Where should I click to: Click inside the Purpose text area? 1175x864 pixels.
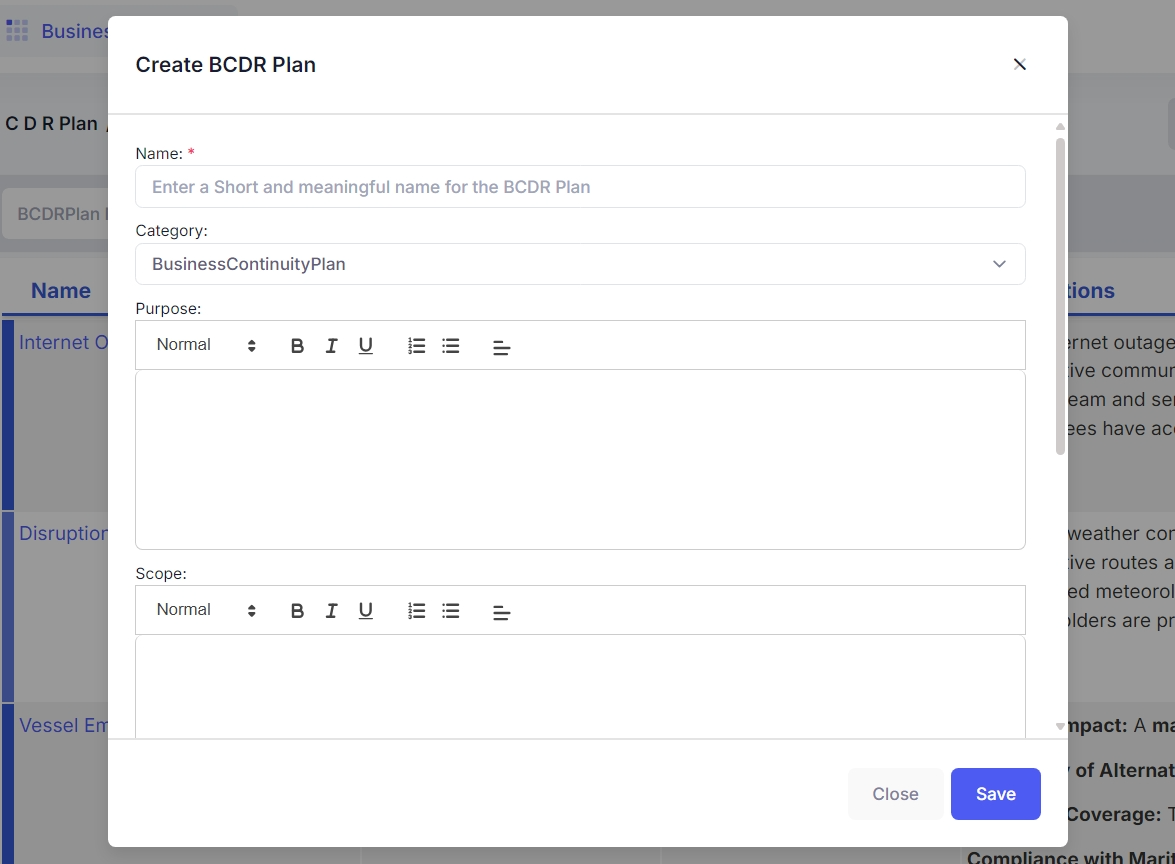[580, 460]
